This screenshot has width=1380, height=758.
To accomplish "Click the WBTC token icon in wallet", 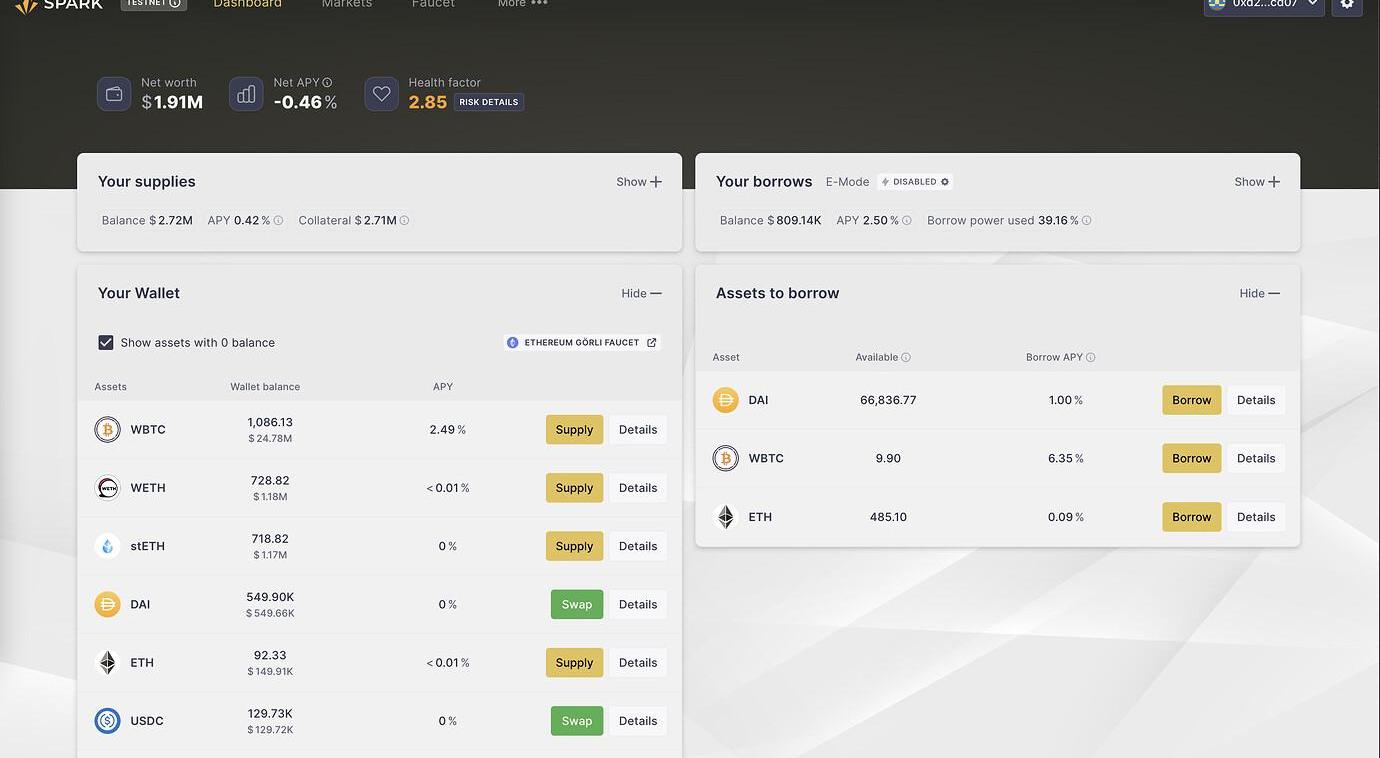I will (107, 430).
